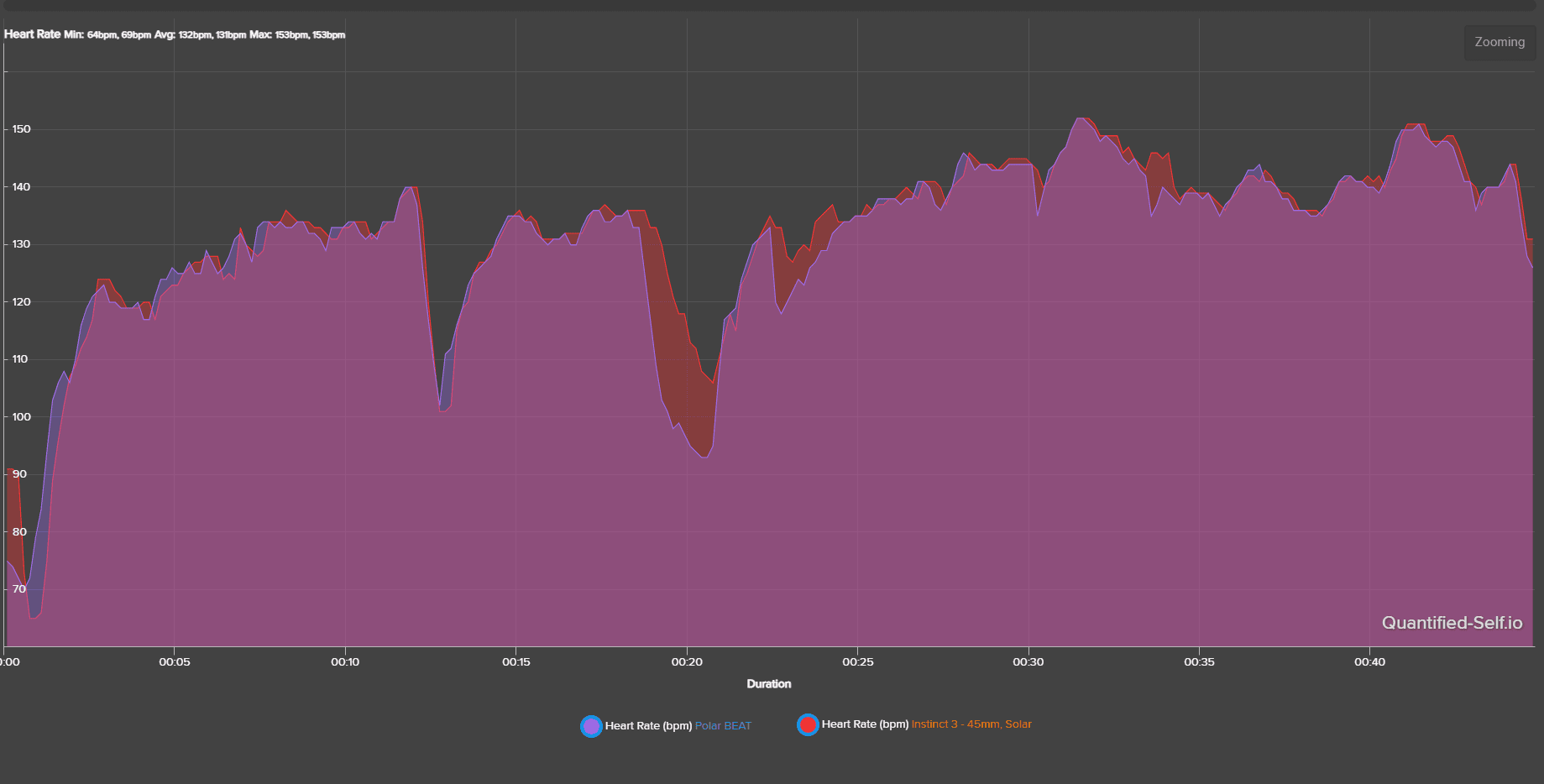Image resolution: width=1544 pixels, height=784 pixels.
Task: Toggle the purple Polar BEAT legend marker
Action: pyautogui.click(x=591, y=726)
